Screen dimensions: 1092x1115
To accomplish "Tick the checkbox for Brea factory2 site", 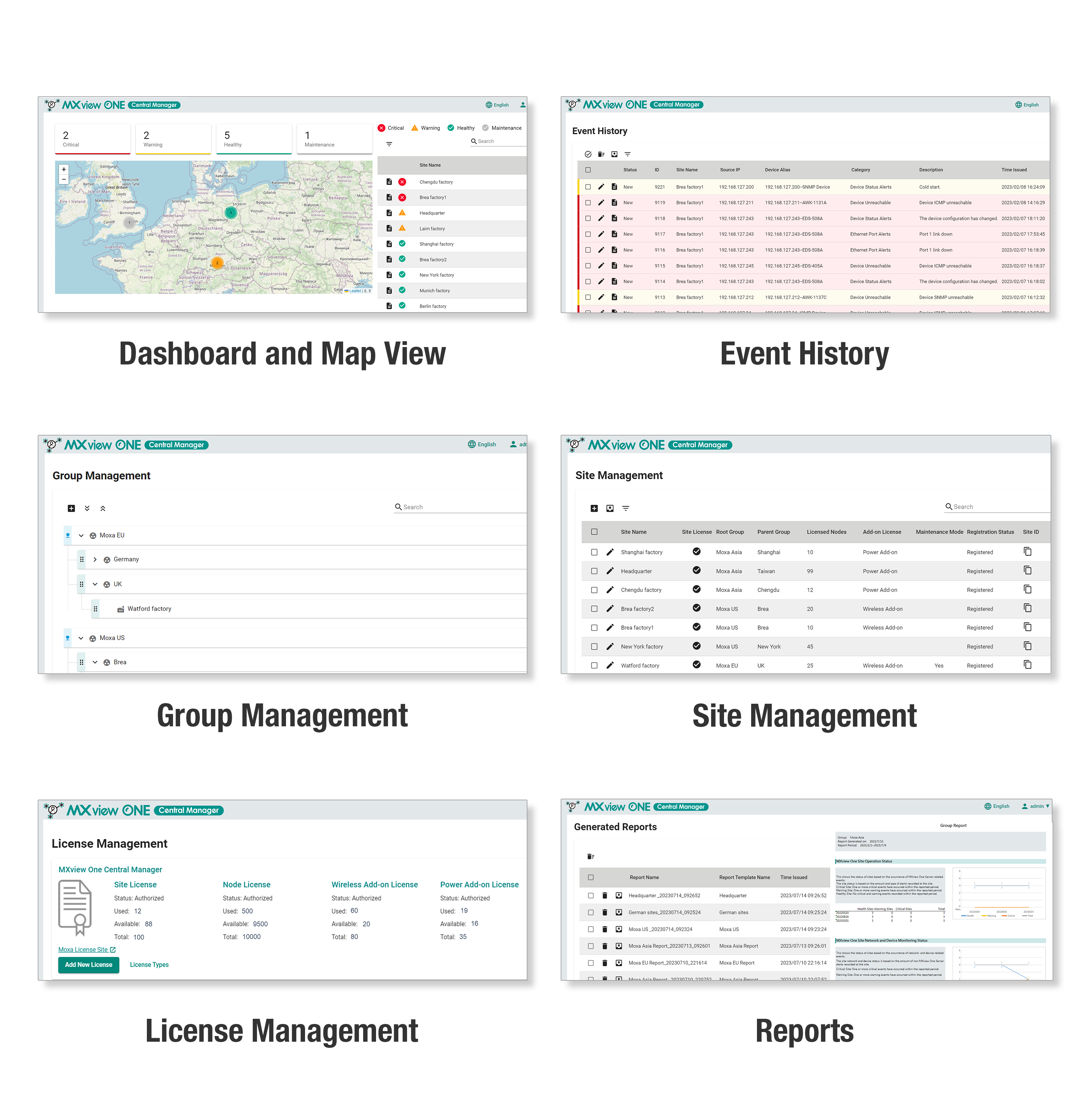I will [x=594, y=609].
